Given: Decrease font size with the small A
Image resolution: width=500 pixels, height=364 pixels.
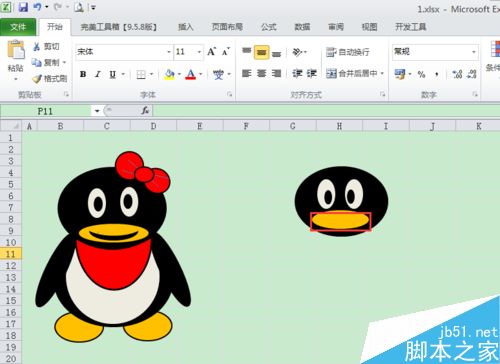Looking at the screenshot, I should click(x=226, y=52).
